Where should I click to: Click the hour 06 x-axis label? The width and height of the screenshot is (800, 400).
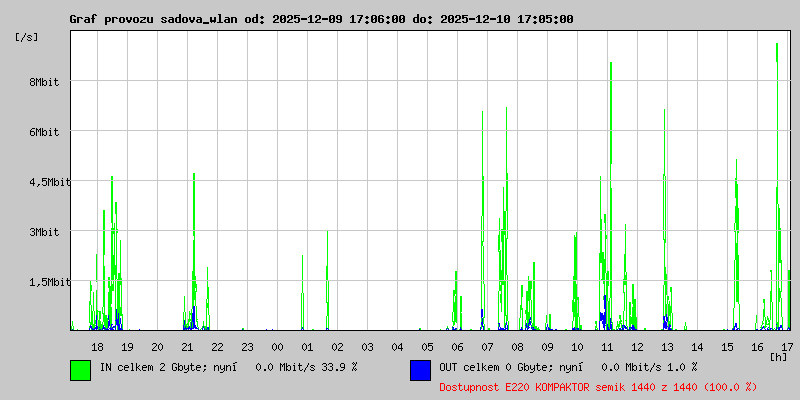(x=457, y=347)
